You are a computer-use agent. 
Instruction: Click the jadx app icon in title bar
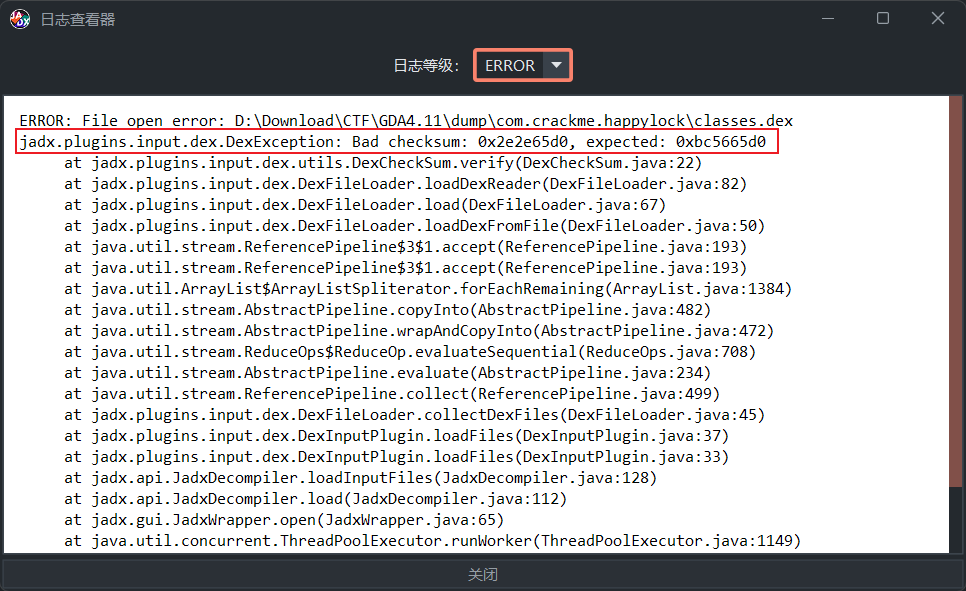tap(20, 19)
